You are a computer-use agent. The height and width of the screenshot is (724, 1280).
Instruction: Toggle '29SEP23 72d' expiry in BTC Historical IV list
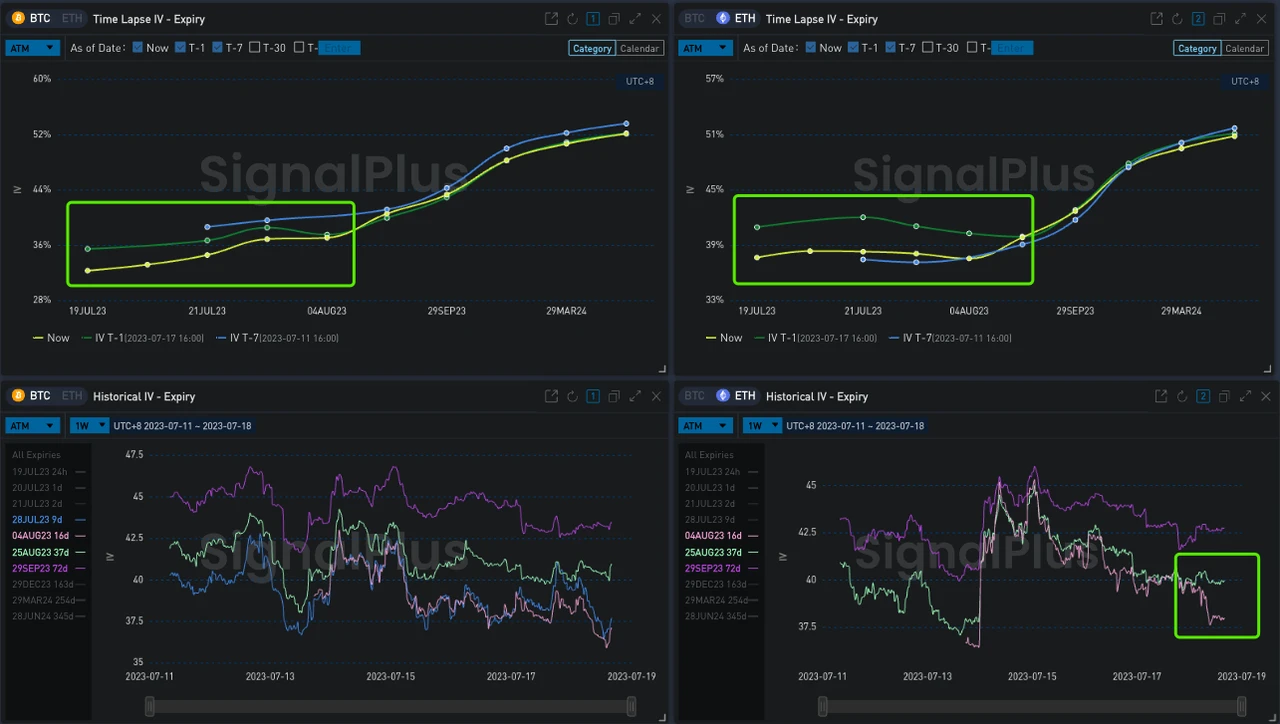[49, 568]
